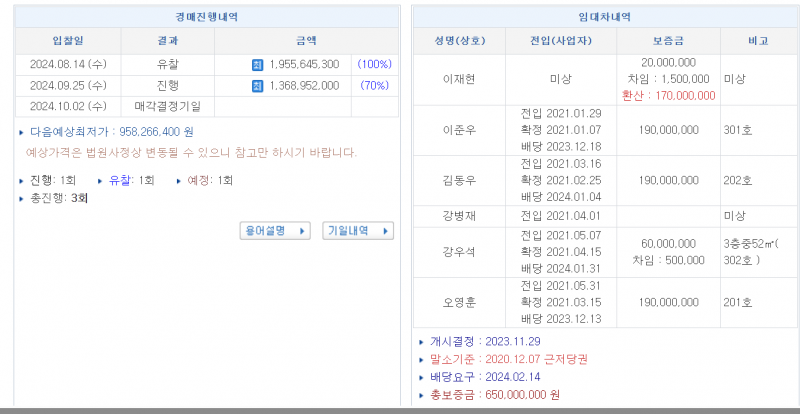Select the 2024.08.14 bid date row
800x414 pixels.
coord(68,64)
